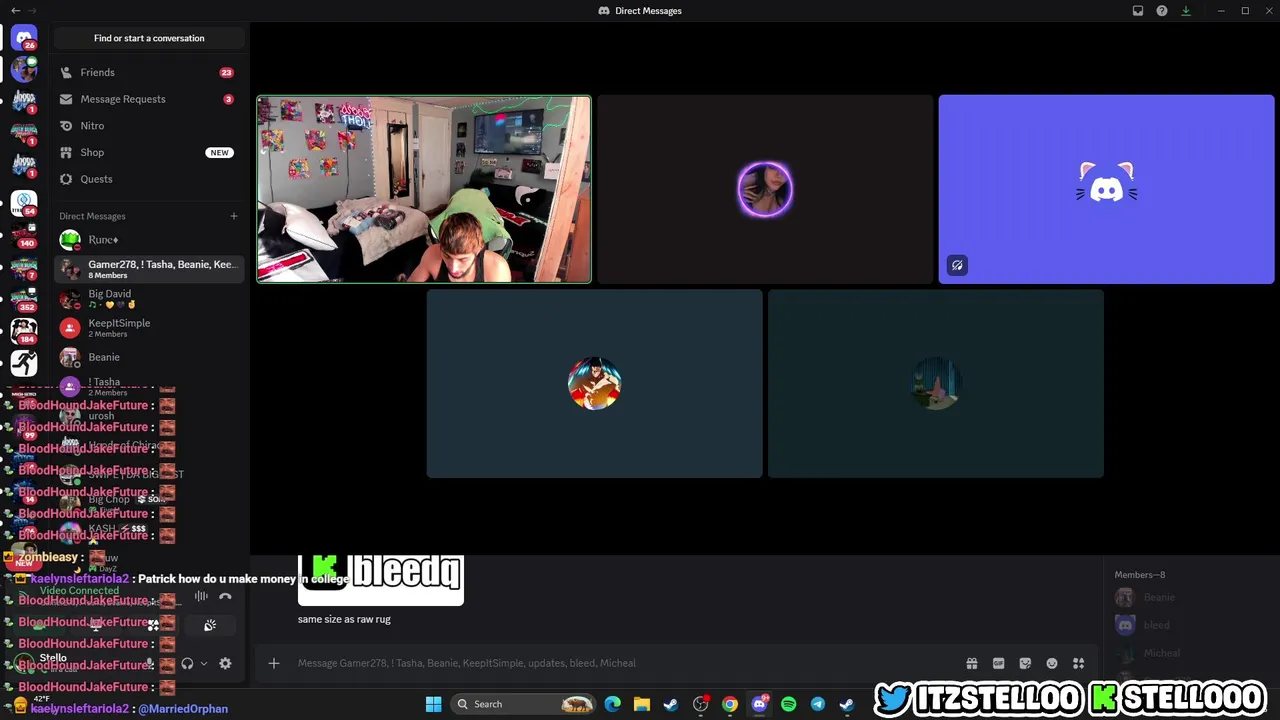The width and height of the screenshot is (1280, 720).
Task: Toggle camera in voice panel
Action: (x=40, y=626)
